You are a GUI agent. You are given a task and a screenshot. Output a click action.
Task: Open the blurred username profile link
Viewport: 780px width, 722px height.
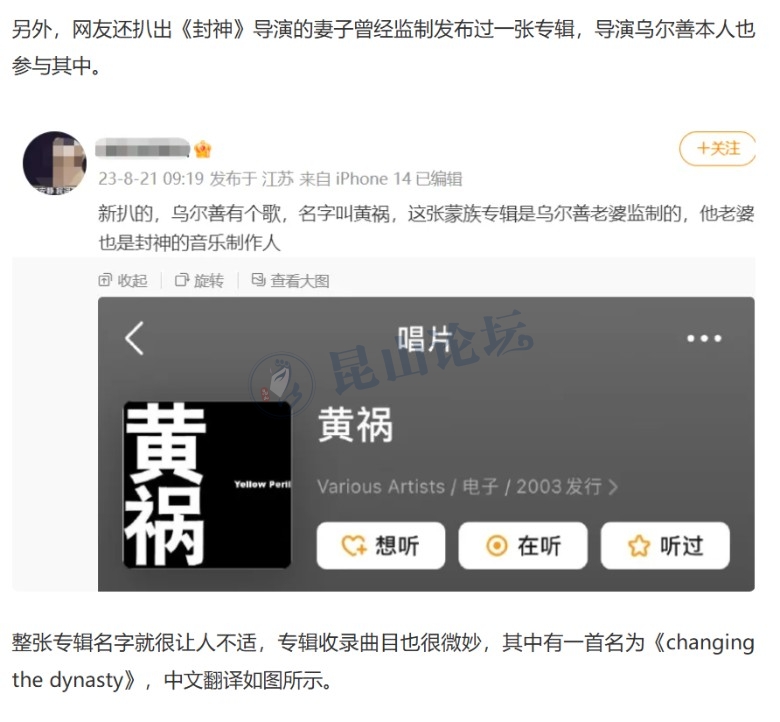tap(143, 148)
